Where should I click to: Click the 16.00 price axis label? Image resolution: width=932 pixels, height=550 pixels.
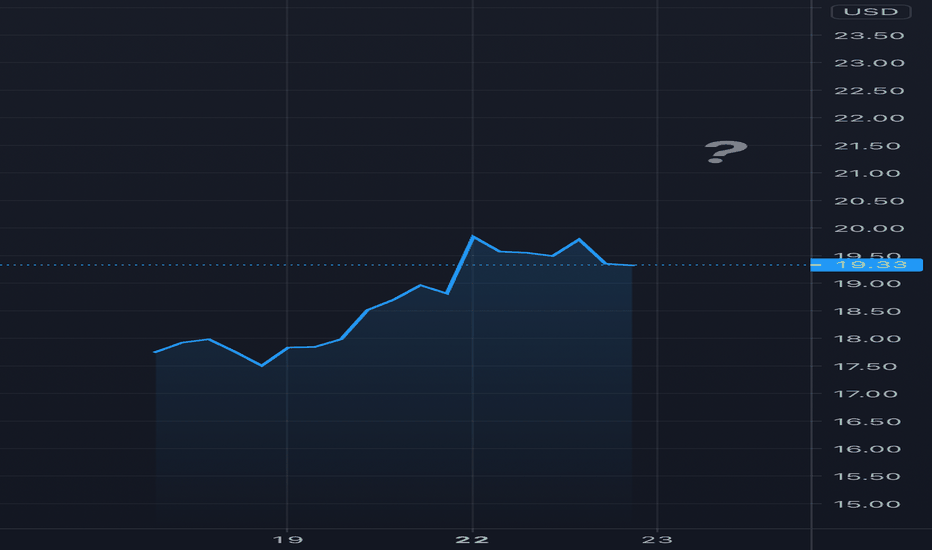(x=867, y=449)
